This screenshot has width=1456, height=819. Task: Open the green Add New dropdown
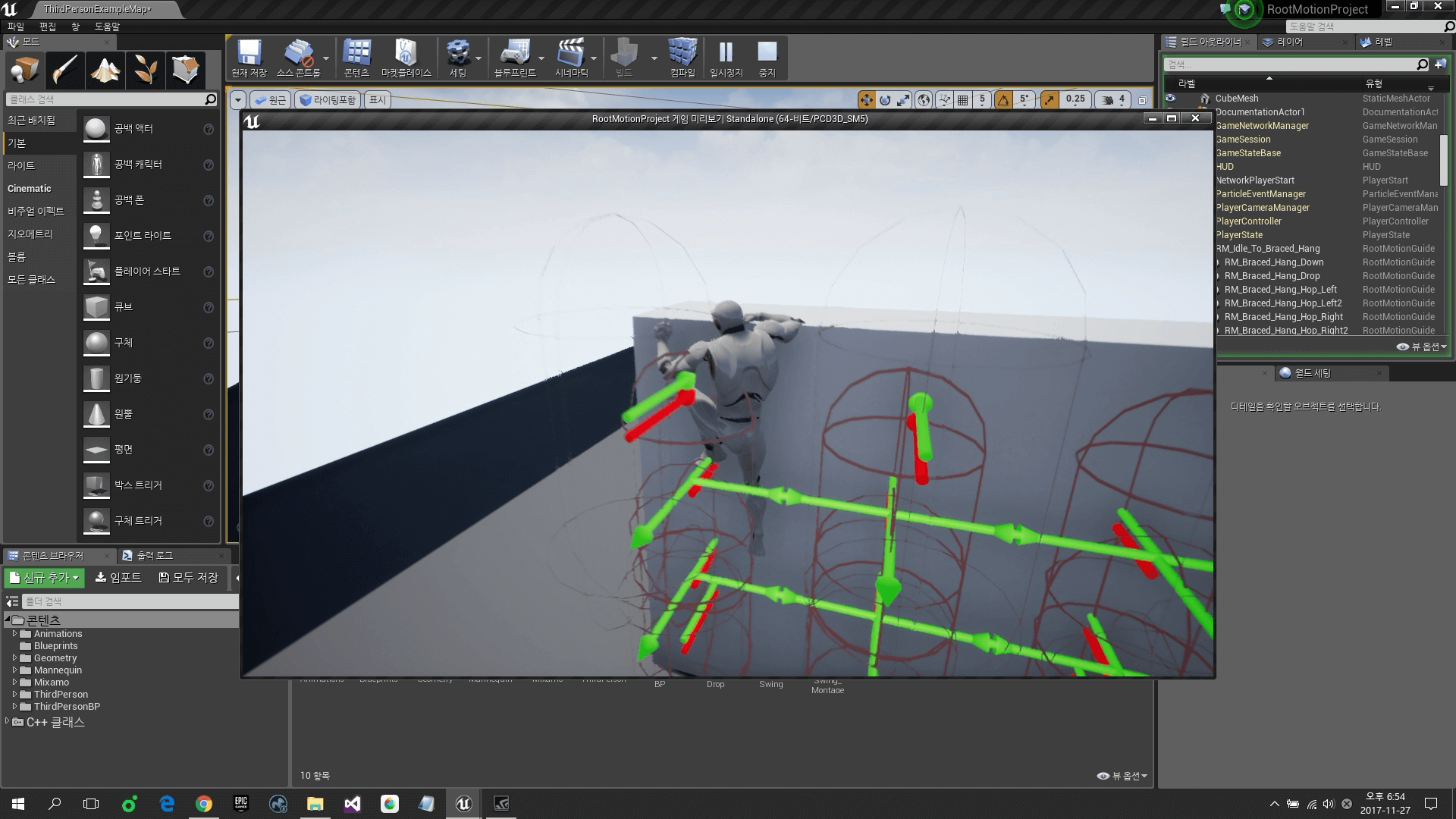click(45, 578)
